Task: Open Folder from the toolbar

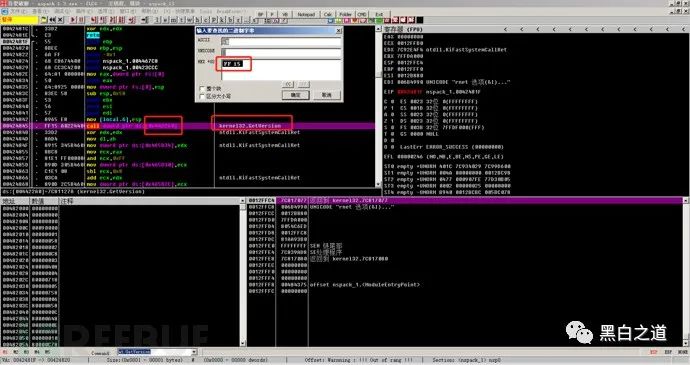Action: point(345,14)
